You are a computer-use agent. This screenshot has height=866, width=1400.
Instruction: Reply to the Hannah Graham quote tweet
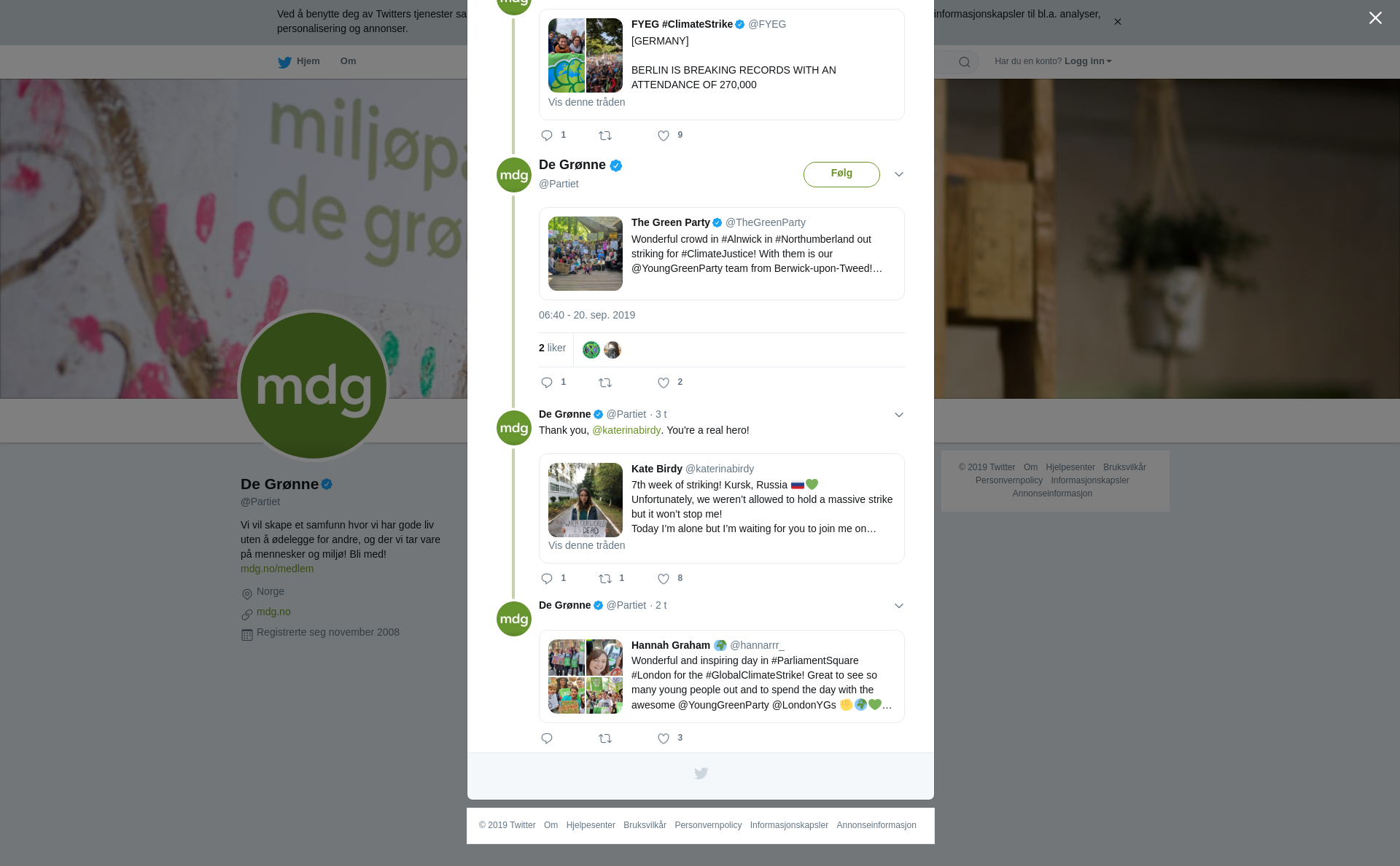pos(547,738)
